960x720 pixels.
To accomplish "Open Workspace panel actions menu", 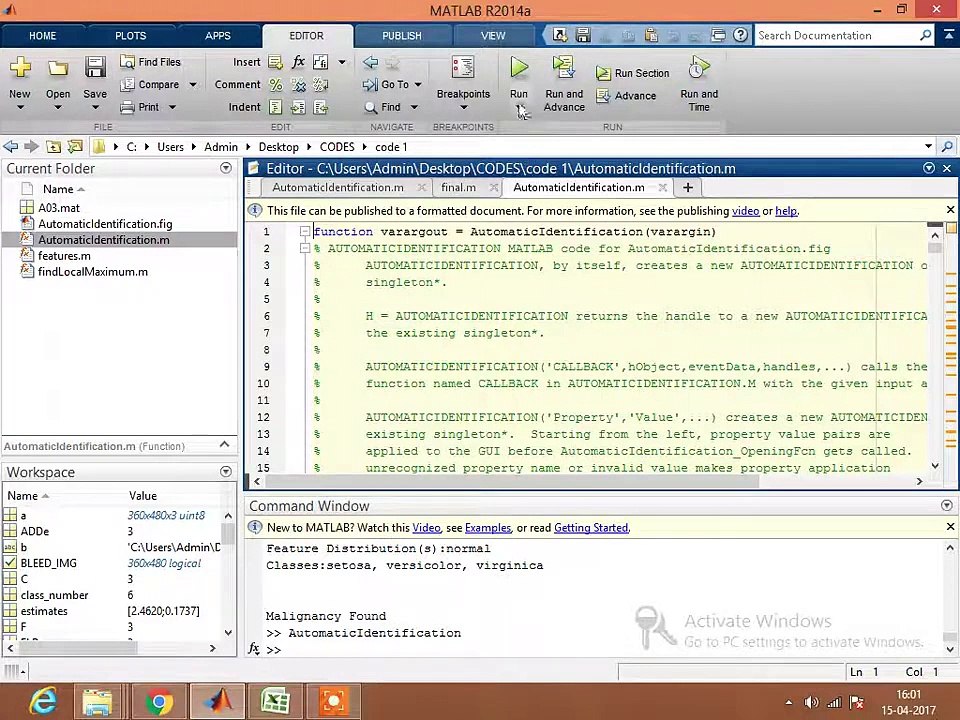I will (226, 471).
